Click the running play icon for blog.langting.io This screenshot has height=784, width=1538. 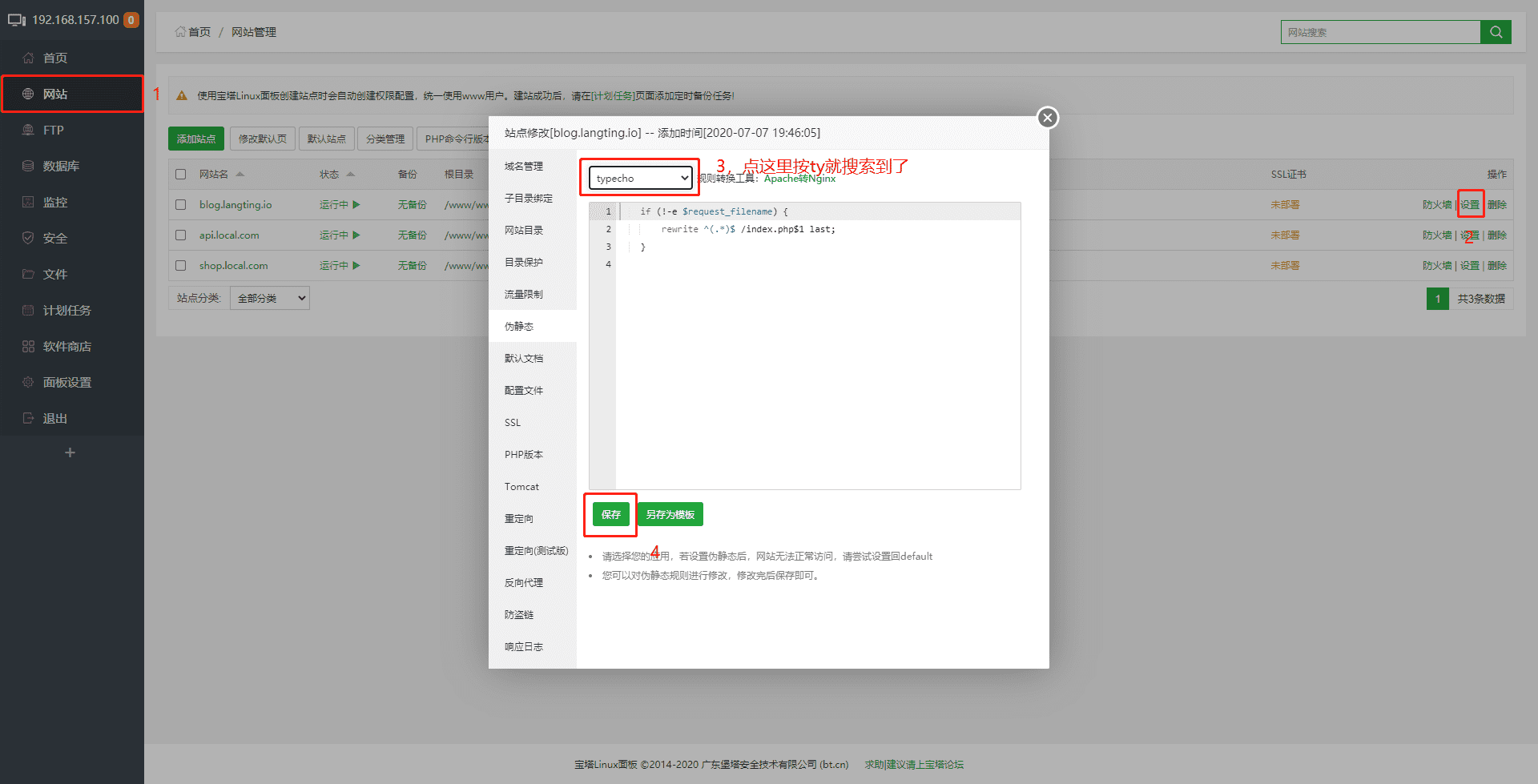[356, 204]
